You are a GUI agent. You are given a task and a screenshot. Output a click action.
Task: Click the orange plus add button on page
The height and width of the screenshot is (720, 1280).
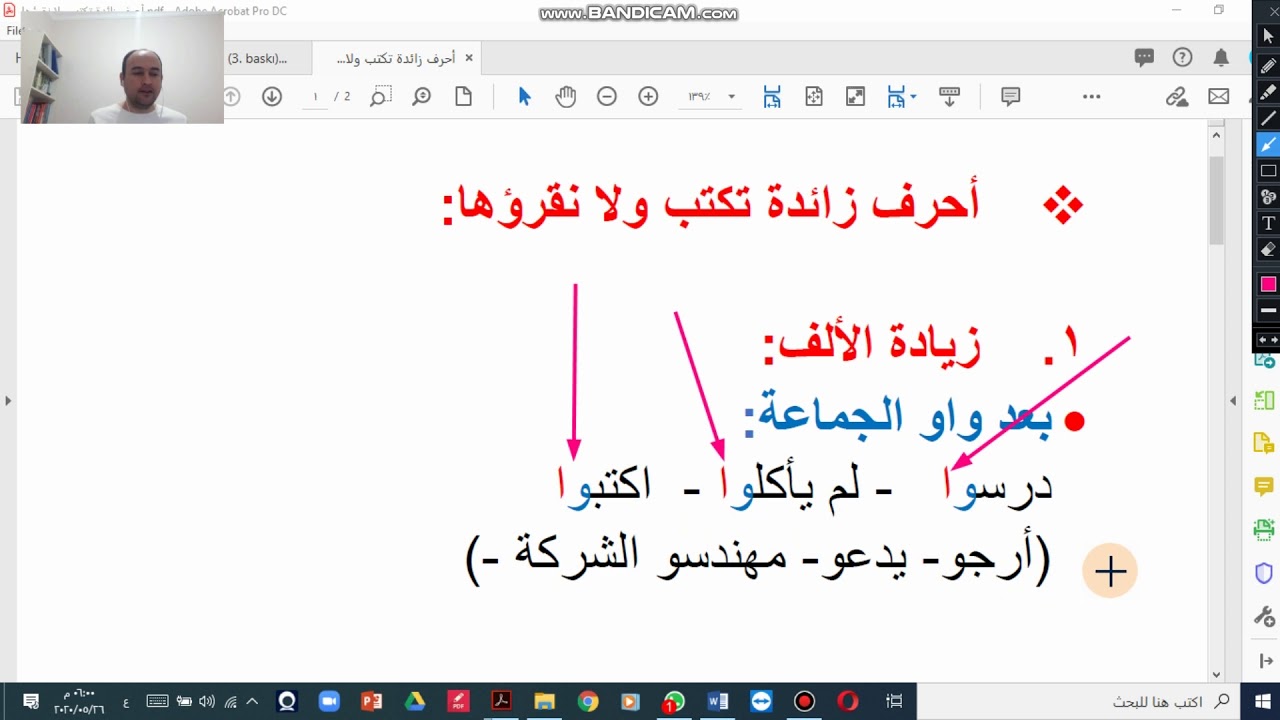pos(1110,571)
